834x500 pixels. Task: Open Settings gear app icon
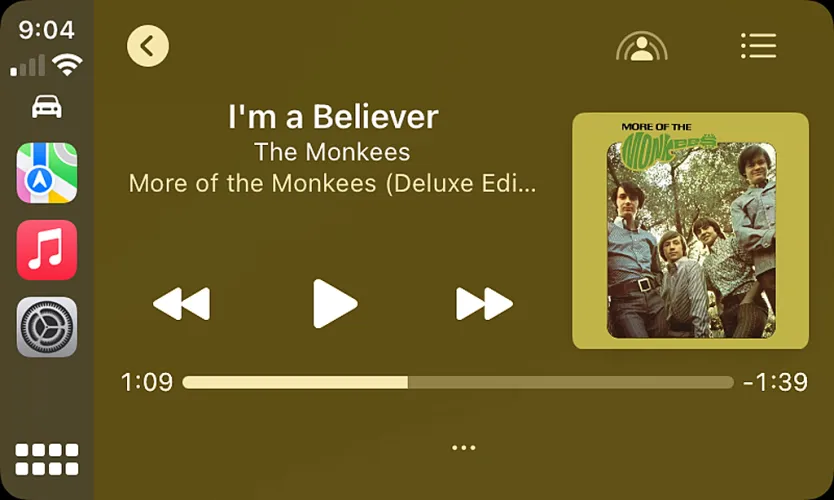click(x=47, y=327)
